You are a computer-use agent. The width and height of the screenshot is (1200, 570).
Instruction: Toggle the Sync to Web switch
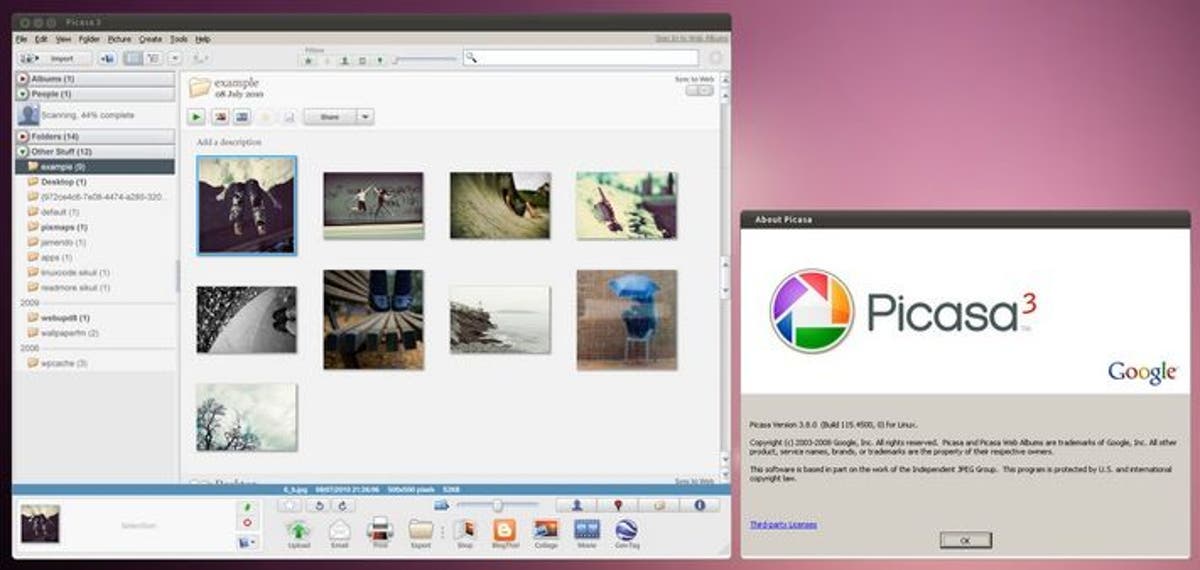tap(700, 90)
